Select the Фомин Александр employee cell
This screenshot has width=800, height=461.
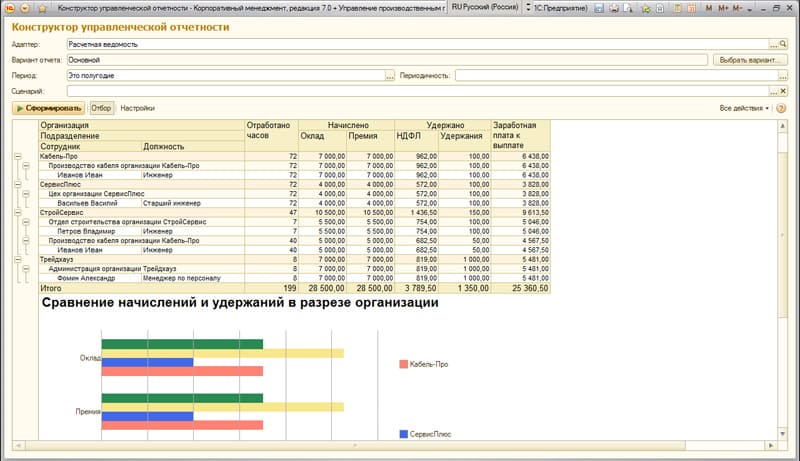[90, 278]
